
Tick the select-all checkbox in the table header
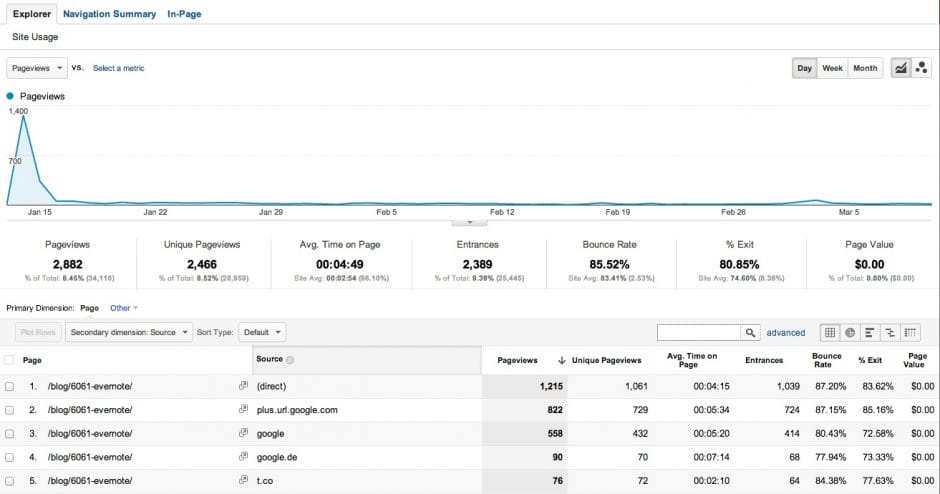click(10, 360)
